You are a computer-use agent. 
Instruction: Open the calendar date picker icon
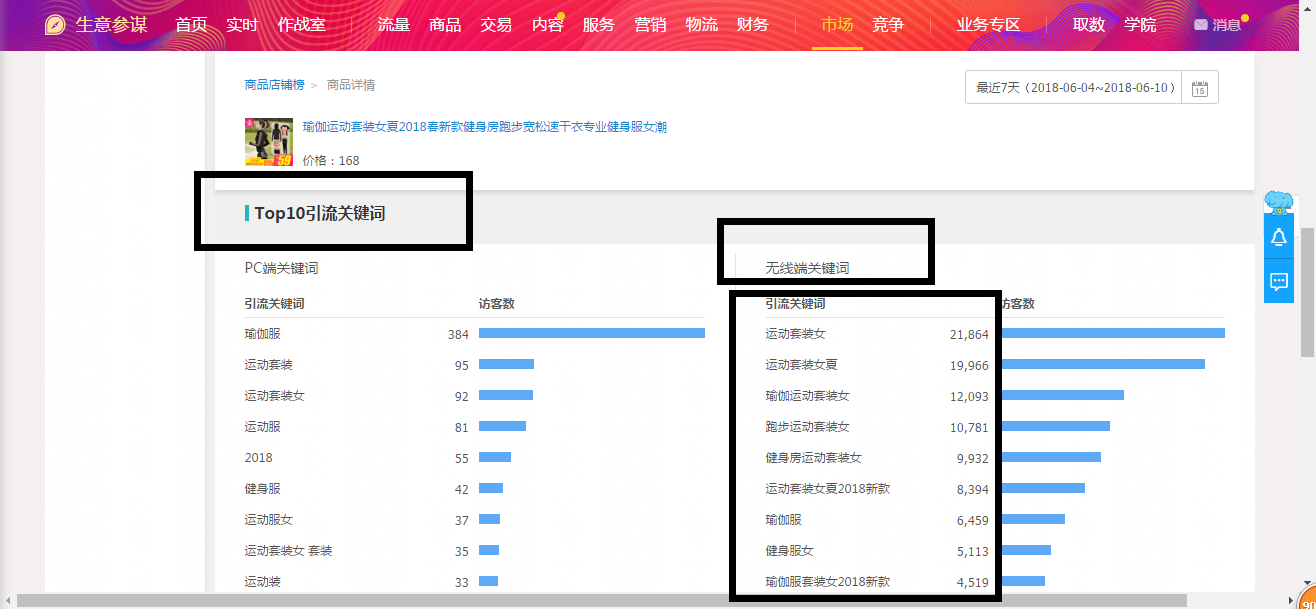tap(1200, 88)
